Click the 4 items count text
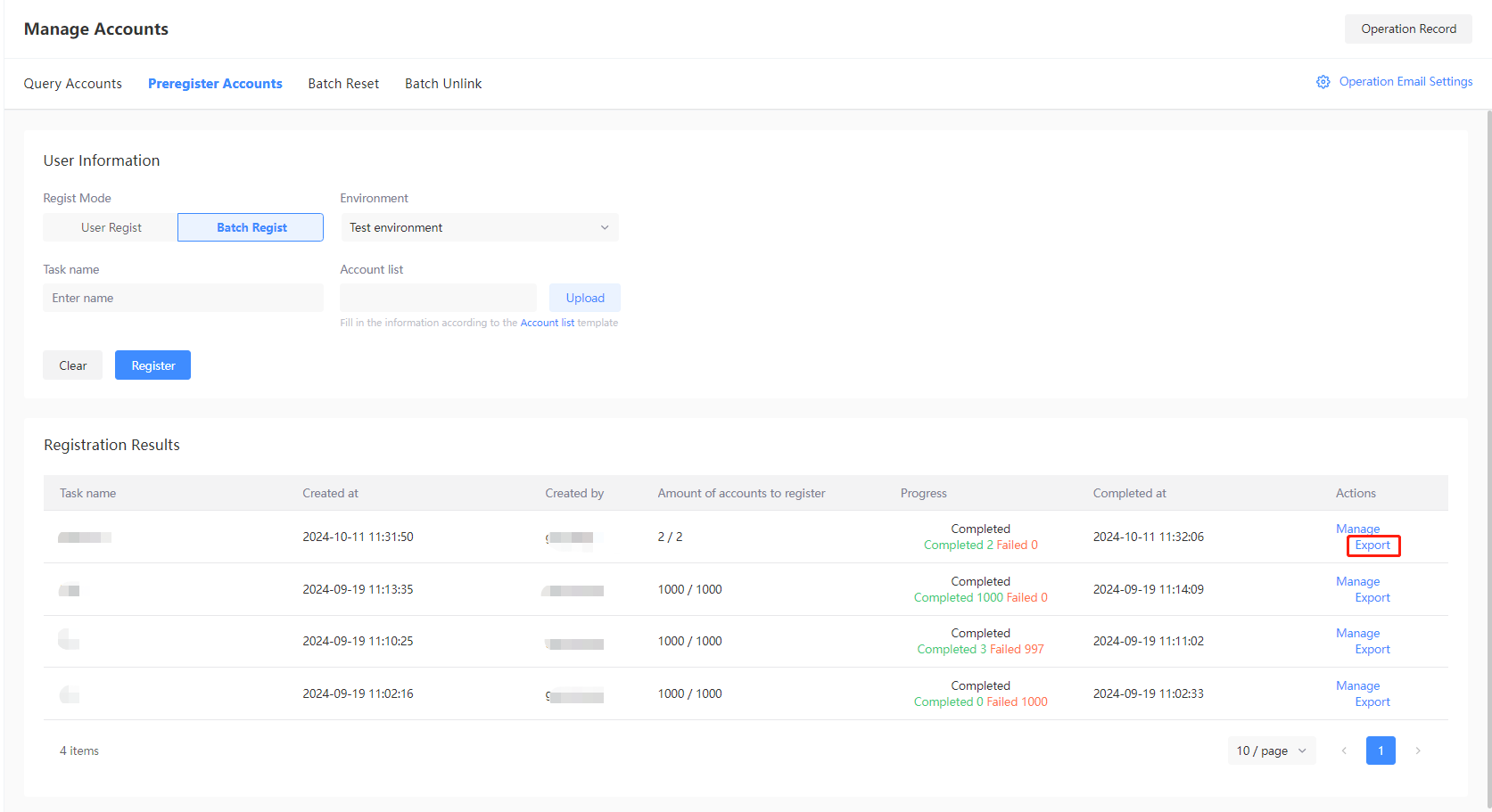 pos(78,750)
